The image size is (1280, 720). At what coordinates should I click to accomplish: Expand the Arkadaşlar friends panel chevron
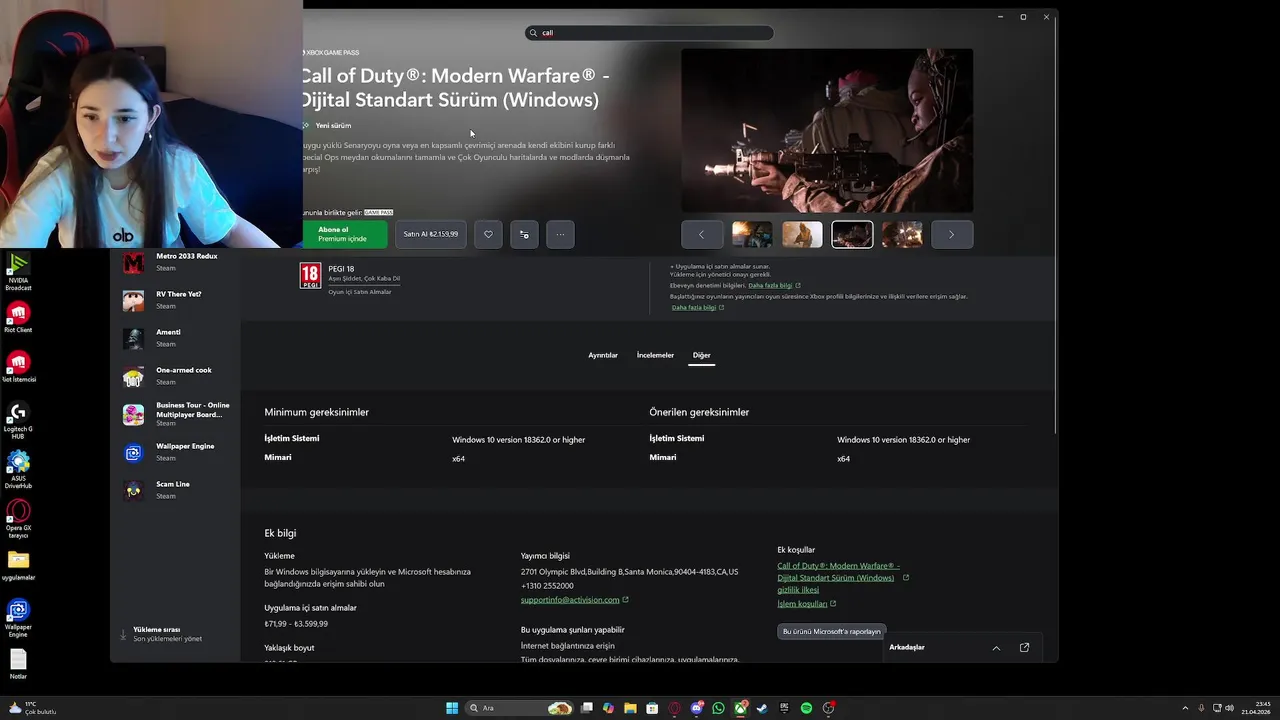click(996, 647)
